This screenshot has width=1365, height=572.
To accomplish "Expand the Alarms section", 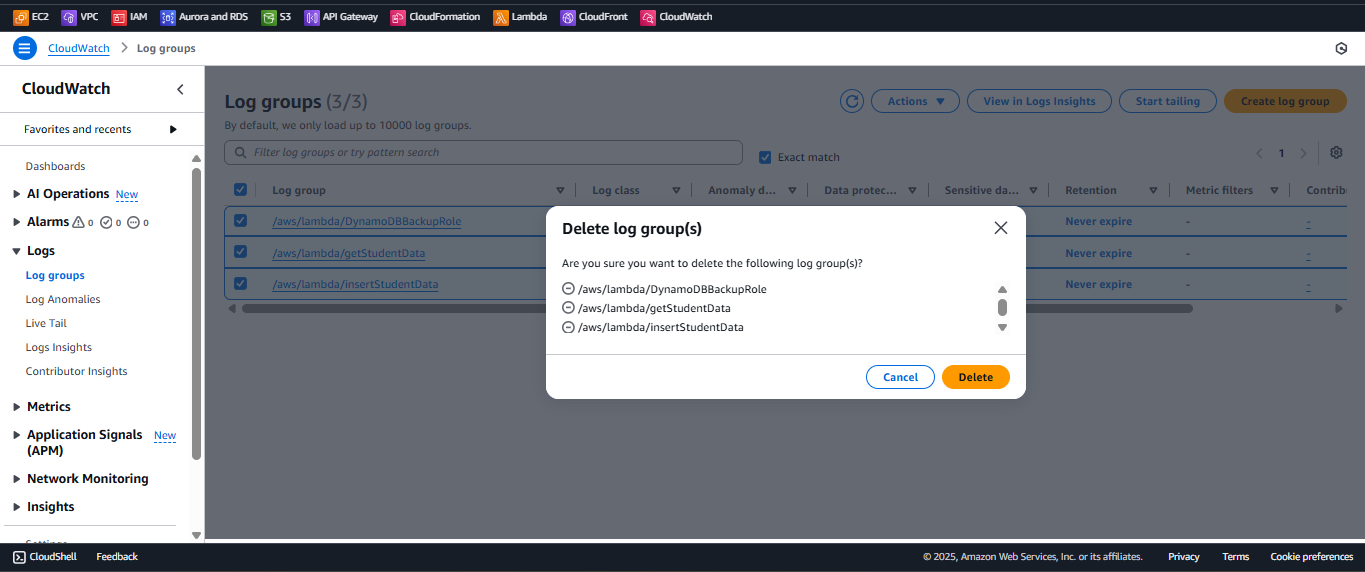I will [16, 222].
